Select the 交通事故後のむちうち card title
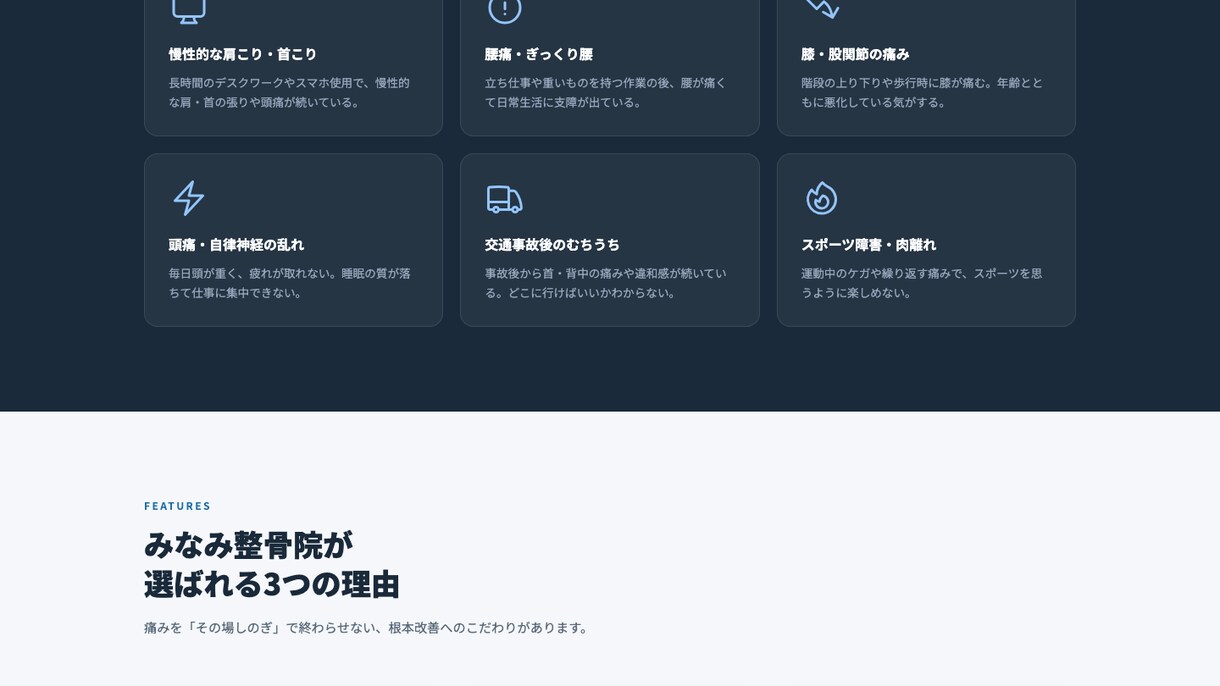This screenshot has width=1220, height=686. point(552,244)
